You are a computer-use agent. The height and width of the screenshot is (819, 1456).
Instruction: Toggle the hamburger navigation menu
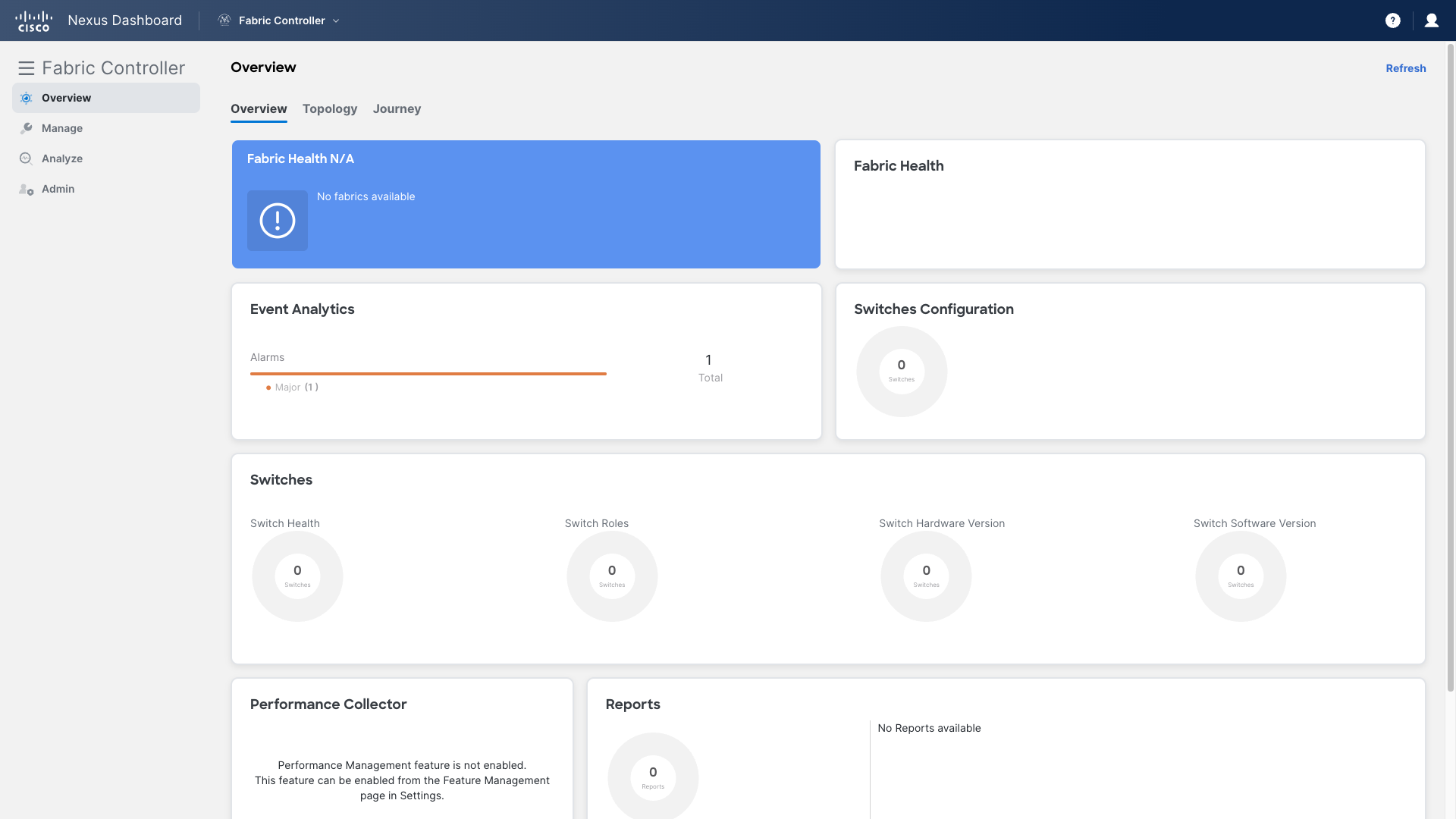(27, 68)
